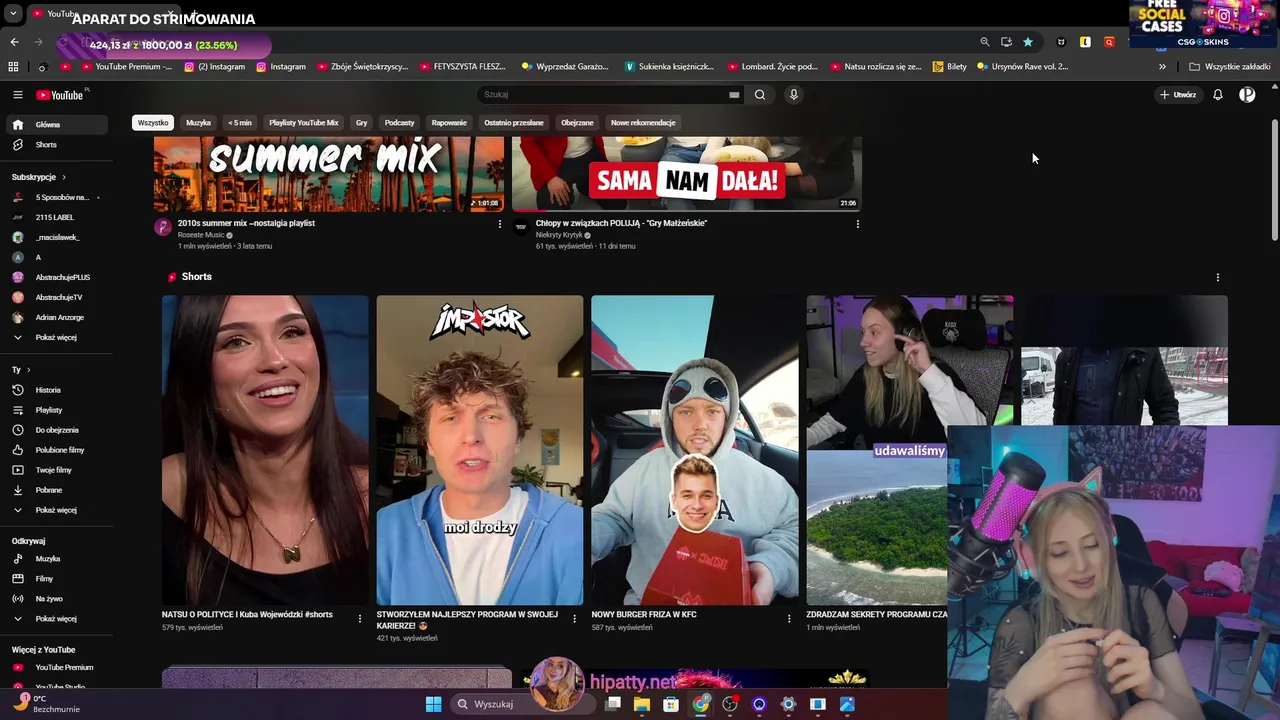This screenshot has height=720, width=1280.
Task: Open Windows Start menu
Action: tap(433, 704)
